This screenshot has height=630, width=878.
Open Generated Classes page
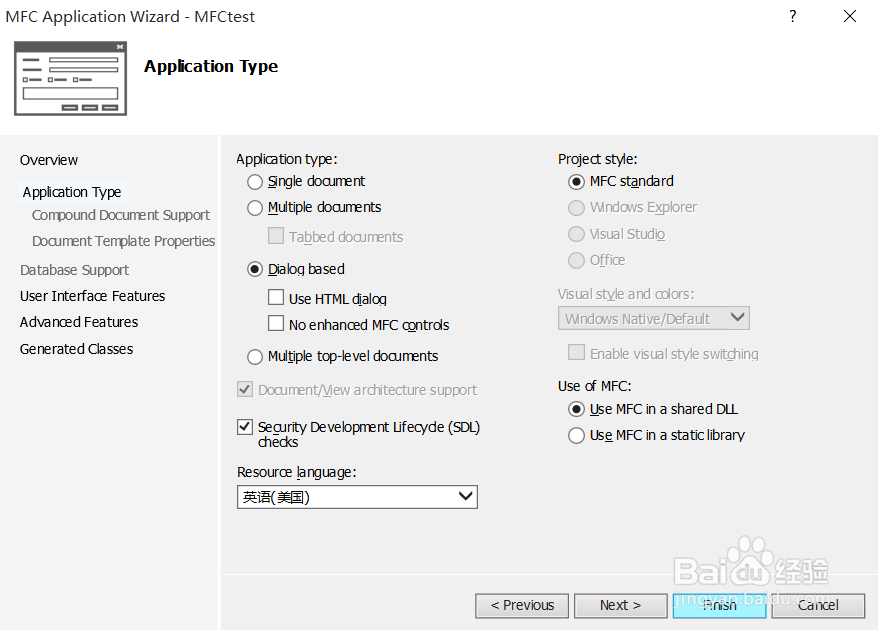(76, 349)
